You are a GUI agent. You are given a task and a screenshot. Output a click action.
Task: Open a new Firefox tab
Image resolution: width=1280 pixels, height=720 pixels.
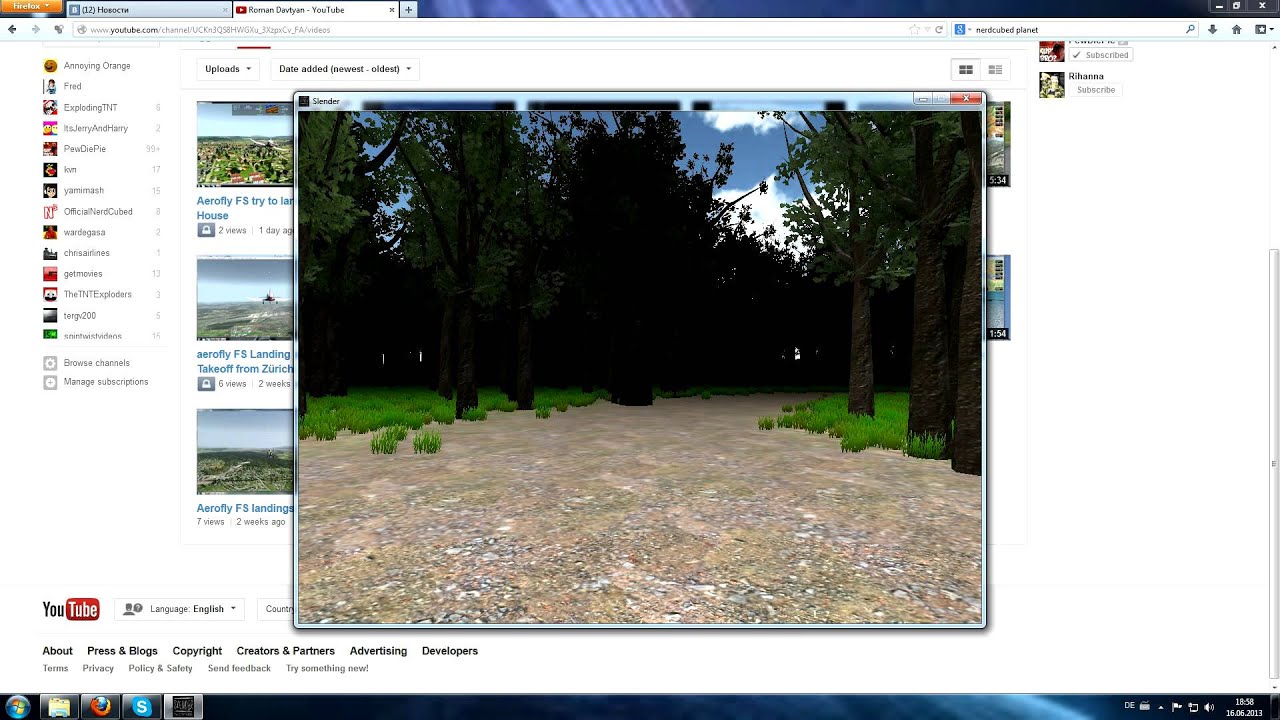click(x=408, y=10)
